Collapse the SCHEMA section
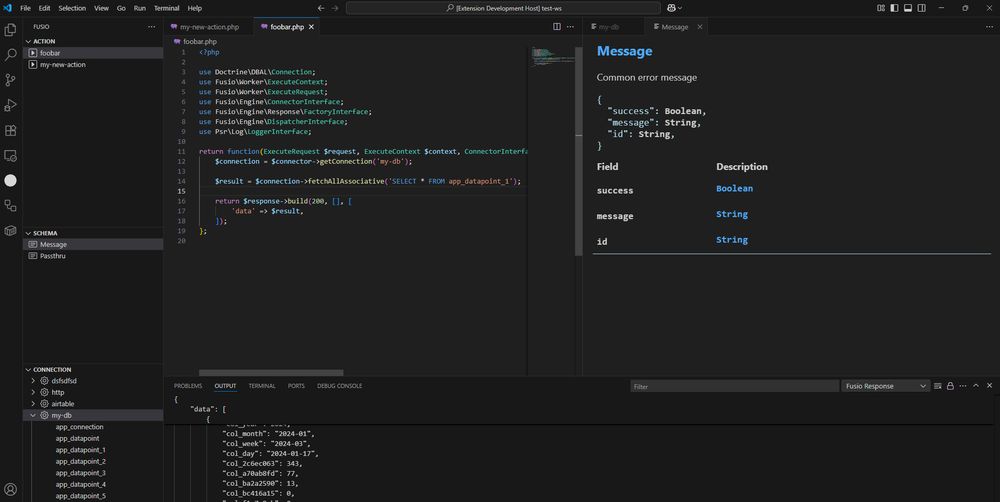This screenshot has height=502, width=1000. [28, 233]
